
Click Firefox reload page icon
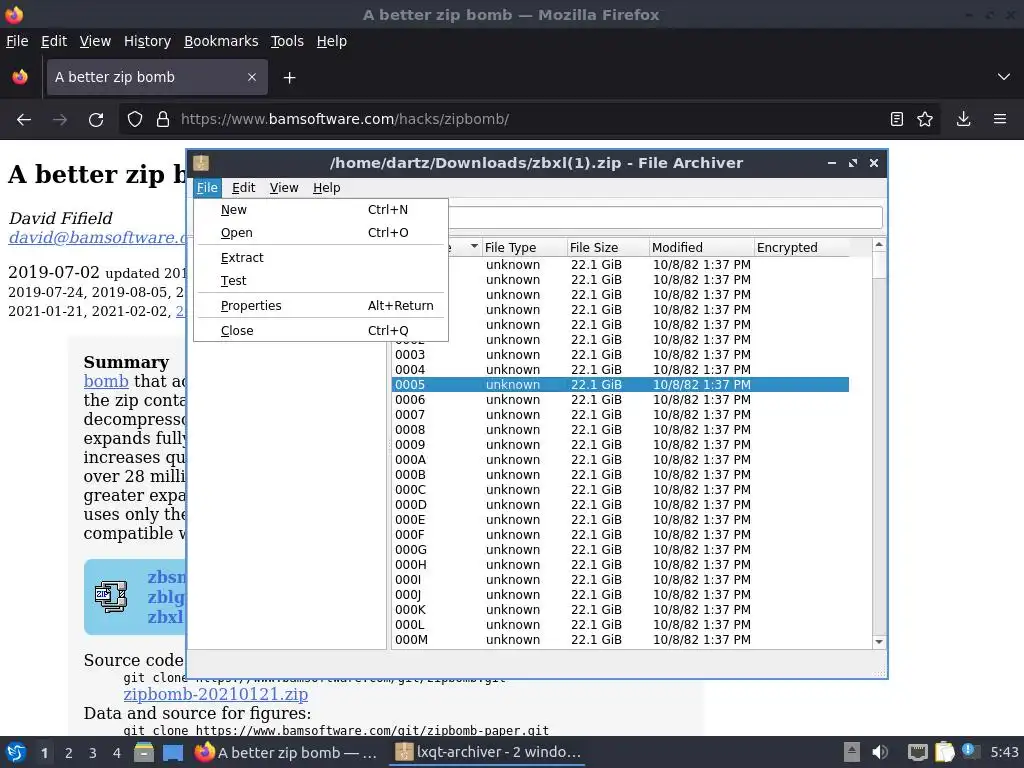(96, 120)
